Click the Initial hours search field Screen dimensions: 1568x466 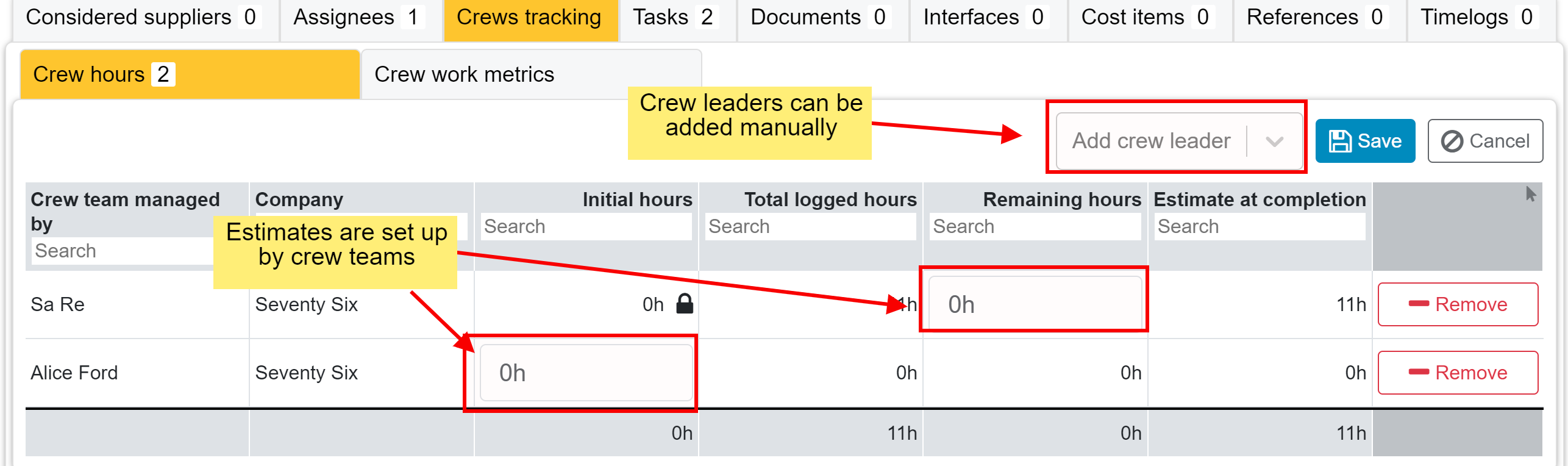(x=586, y=226)
